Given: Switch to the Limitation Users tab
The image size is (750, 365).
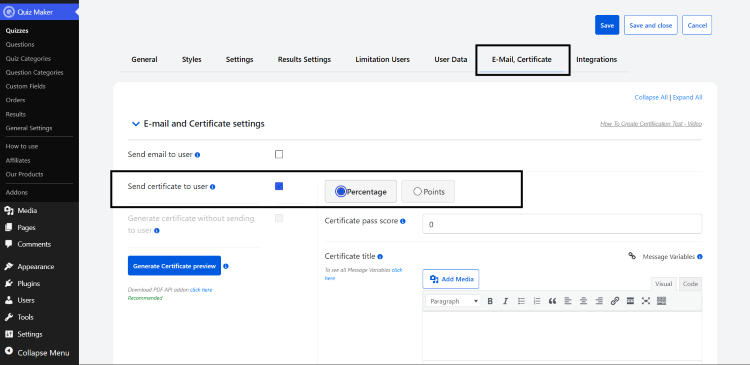Looking at the screenshot, I should tap(383, 60).
